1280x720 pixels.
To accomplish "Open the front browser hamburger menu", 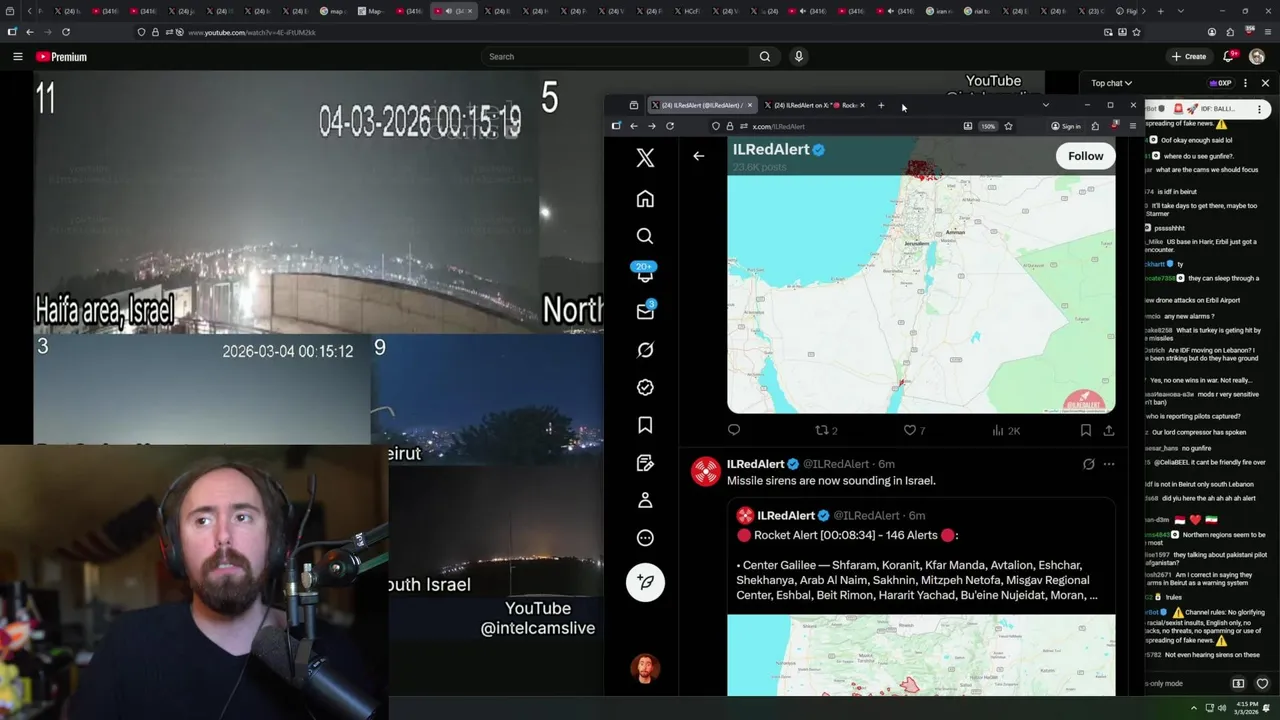I will [x=1132, y=126].
